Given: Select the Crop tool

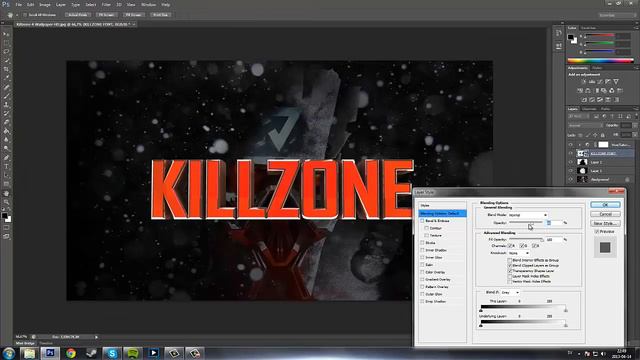Looking at the screenshot, I should tap(6, 69).
